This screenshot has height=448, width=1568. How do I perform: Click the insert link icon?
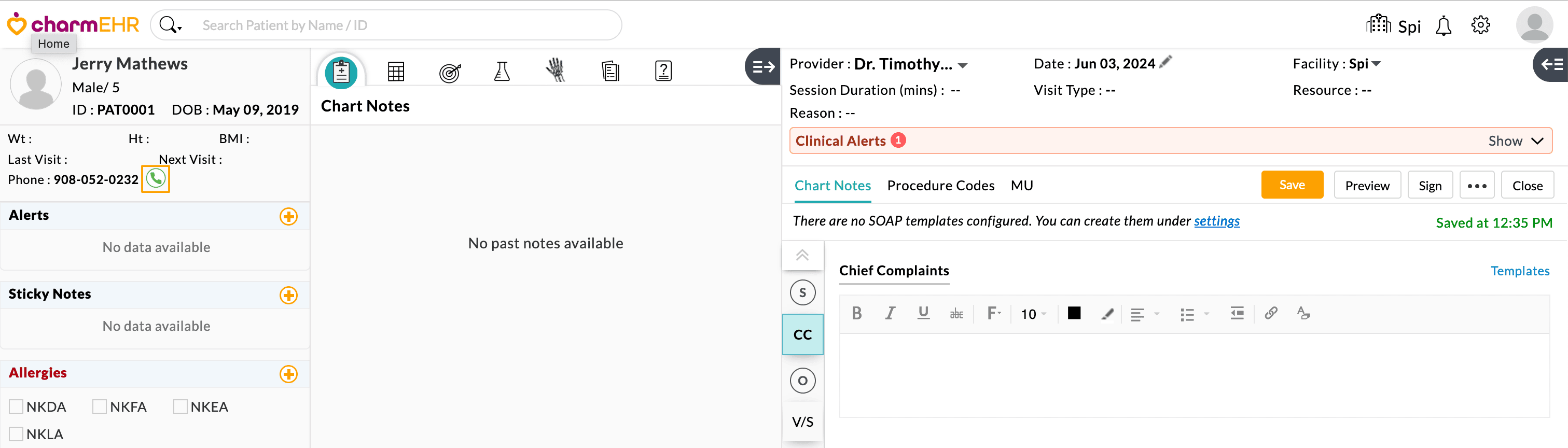(1270, 314)
